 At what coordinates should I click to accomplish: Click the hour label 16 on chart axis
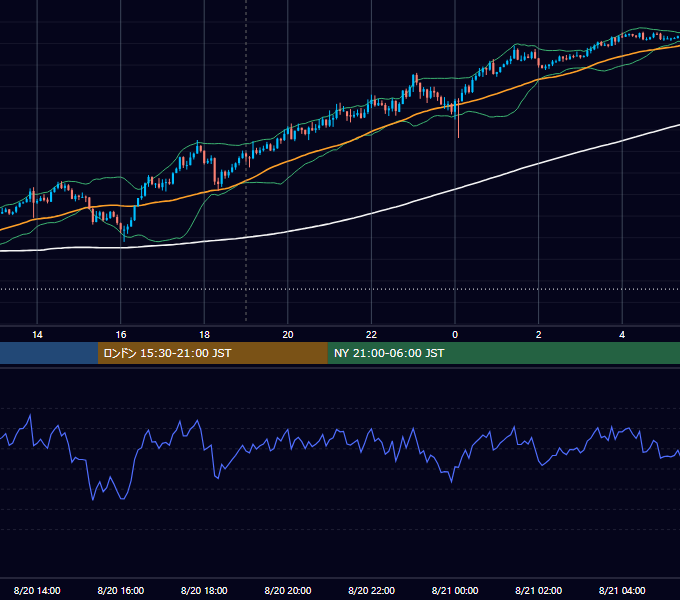coord(121,335)
